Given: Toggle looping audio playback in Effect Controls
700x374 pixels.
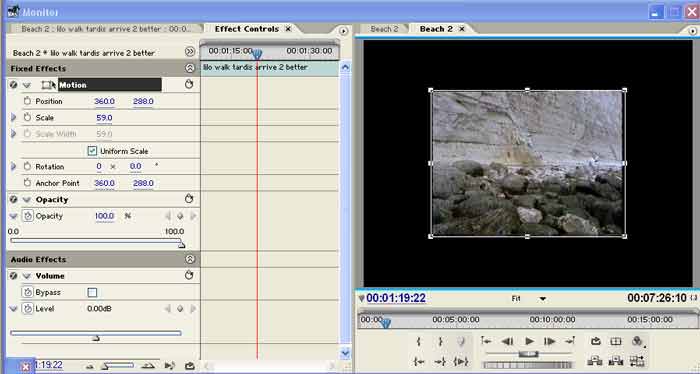Looking at the screenshot, I should (x=190, y=366).
